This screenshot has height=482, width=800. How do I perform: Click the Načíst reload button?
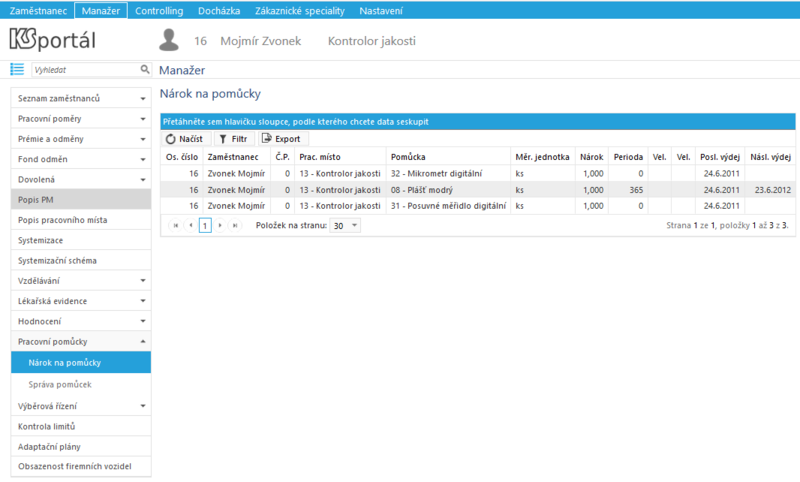click(x=185, y=139)
